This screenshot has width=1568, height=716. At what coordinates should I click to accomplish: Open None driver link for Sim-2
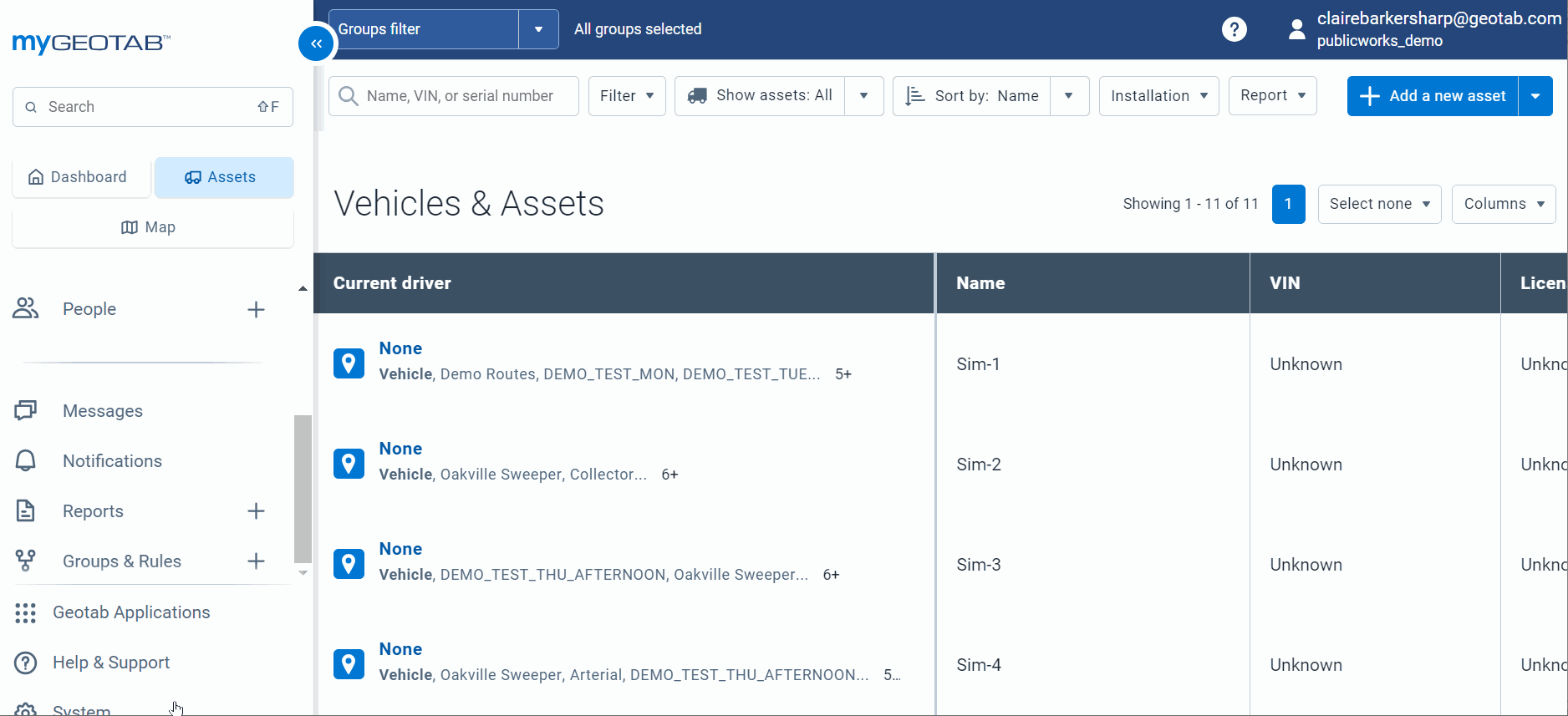(400, 449)
